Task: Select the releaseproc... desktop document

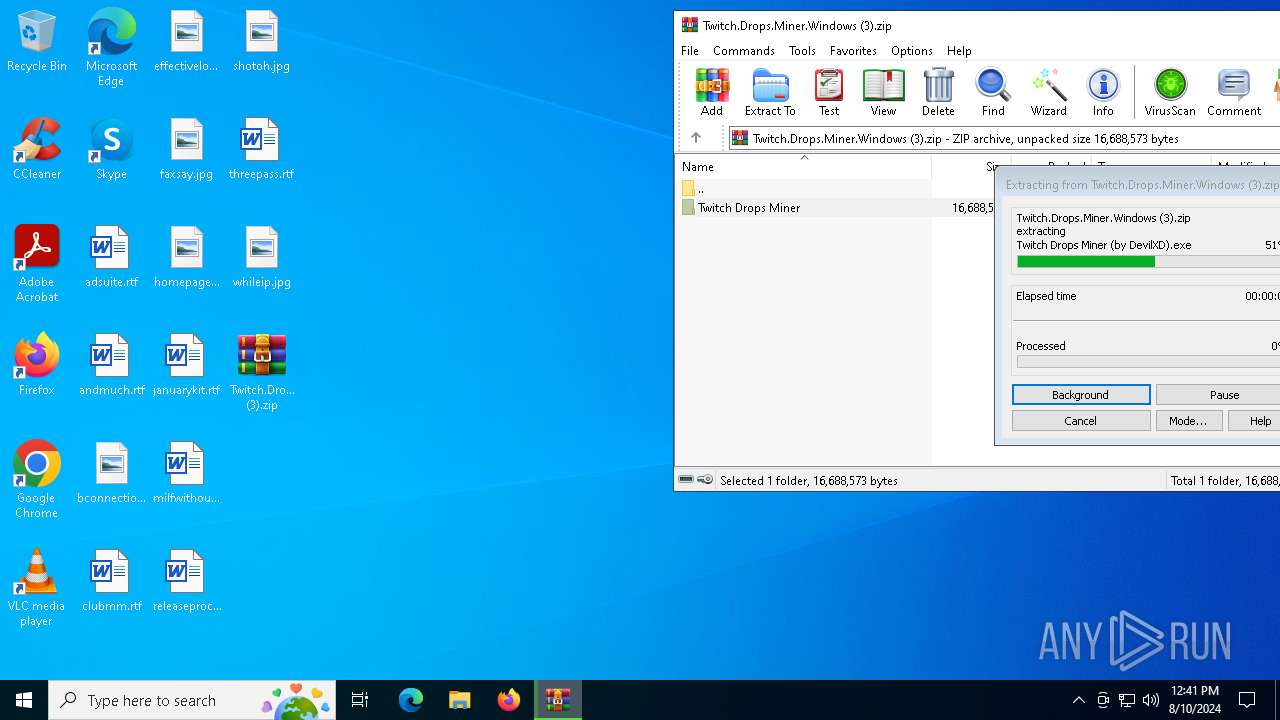Action: pyautogui.click(x=186, y=581)
